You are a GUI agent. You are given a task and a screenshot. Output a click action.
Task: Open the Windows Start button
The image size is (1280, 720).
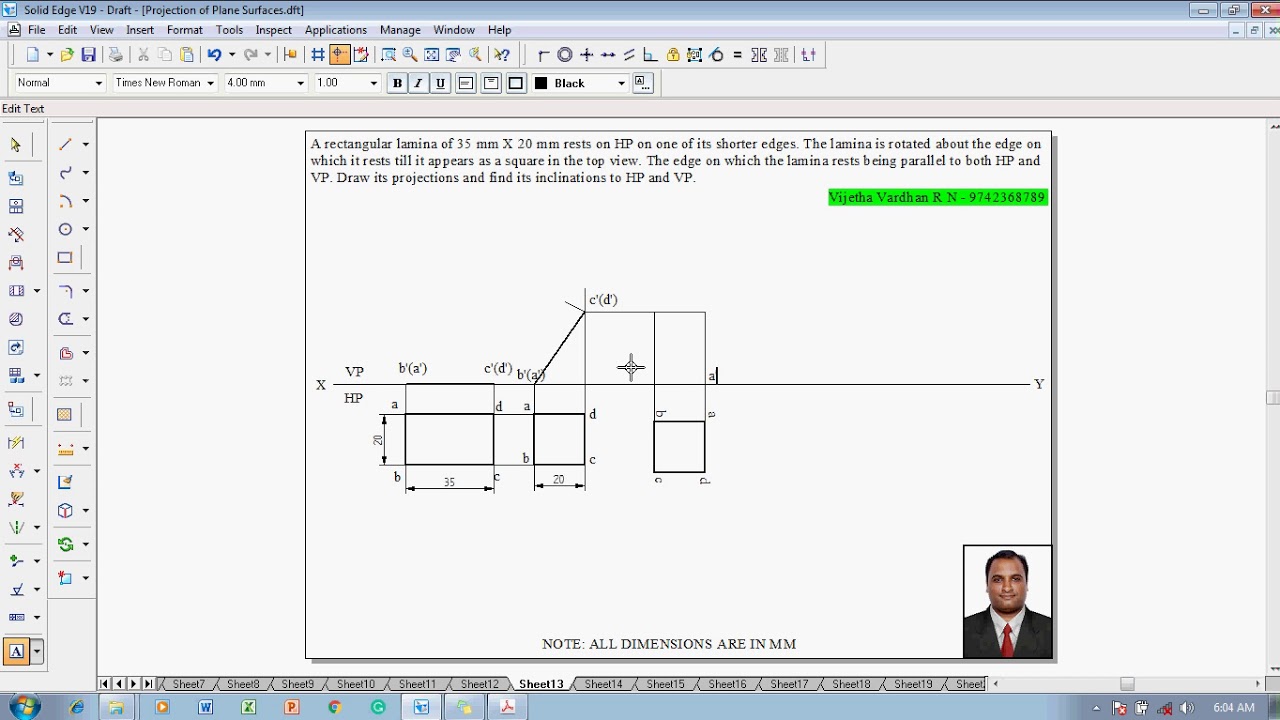pyautogui.click(x=24, y=707)
